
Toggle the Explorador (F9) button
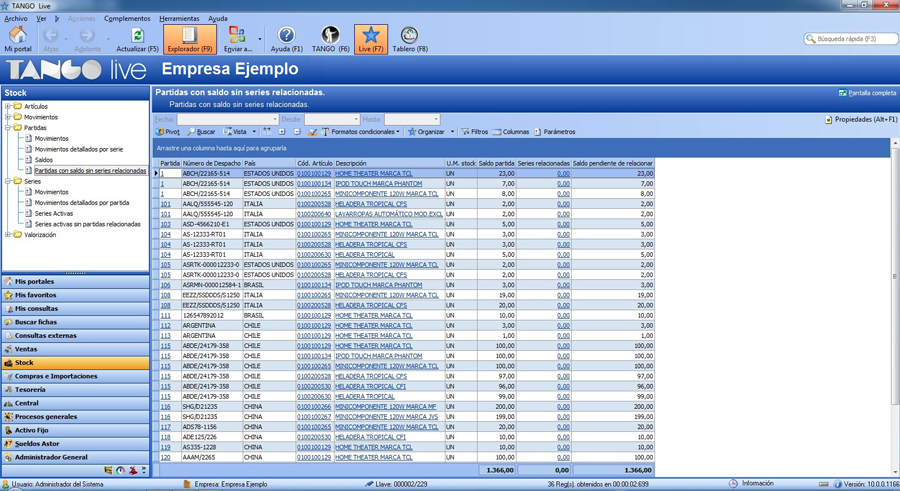pos(190,39)
